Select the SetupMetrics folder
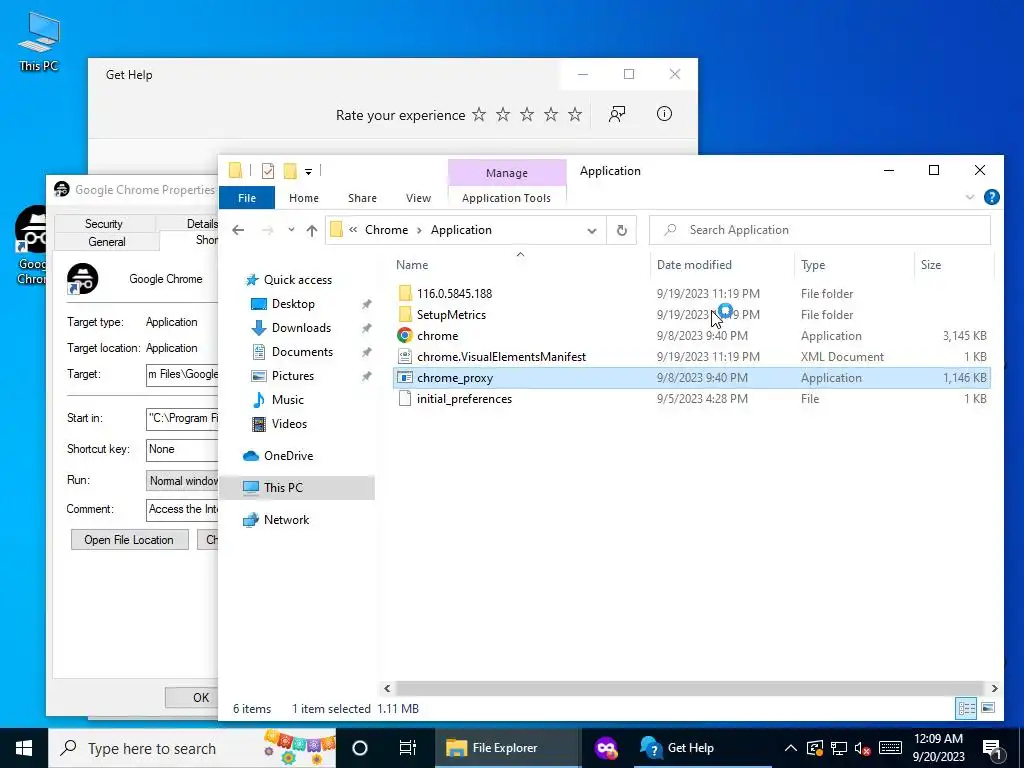The height and width of the screenshot is (768, 1024). tap(451, 315)
